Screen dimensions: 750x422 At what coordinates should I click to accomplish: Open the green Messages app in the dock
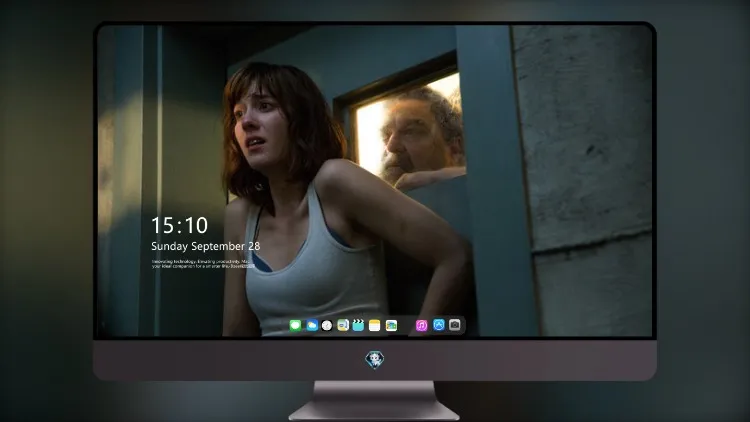[295, 326]
